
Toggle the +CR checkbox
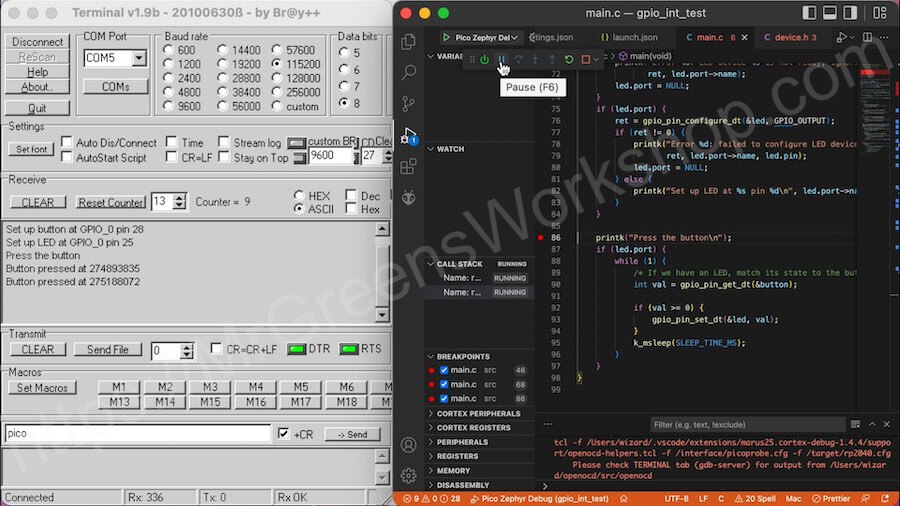tap(284, 434)
